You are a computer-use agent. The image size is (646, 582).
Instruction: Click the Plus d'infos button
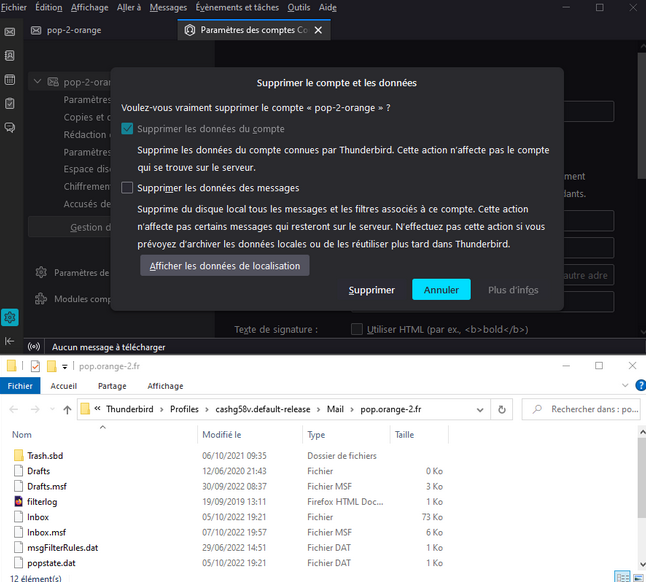pos(513,290)
